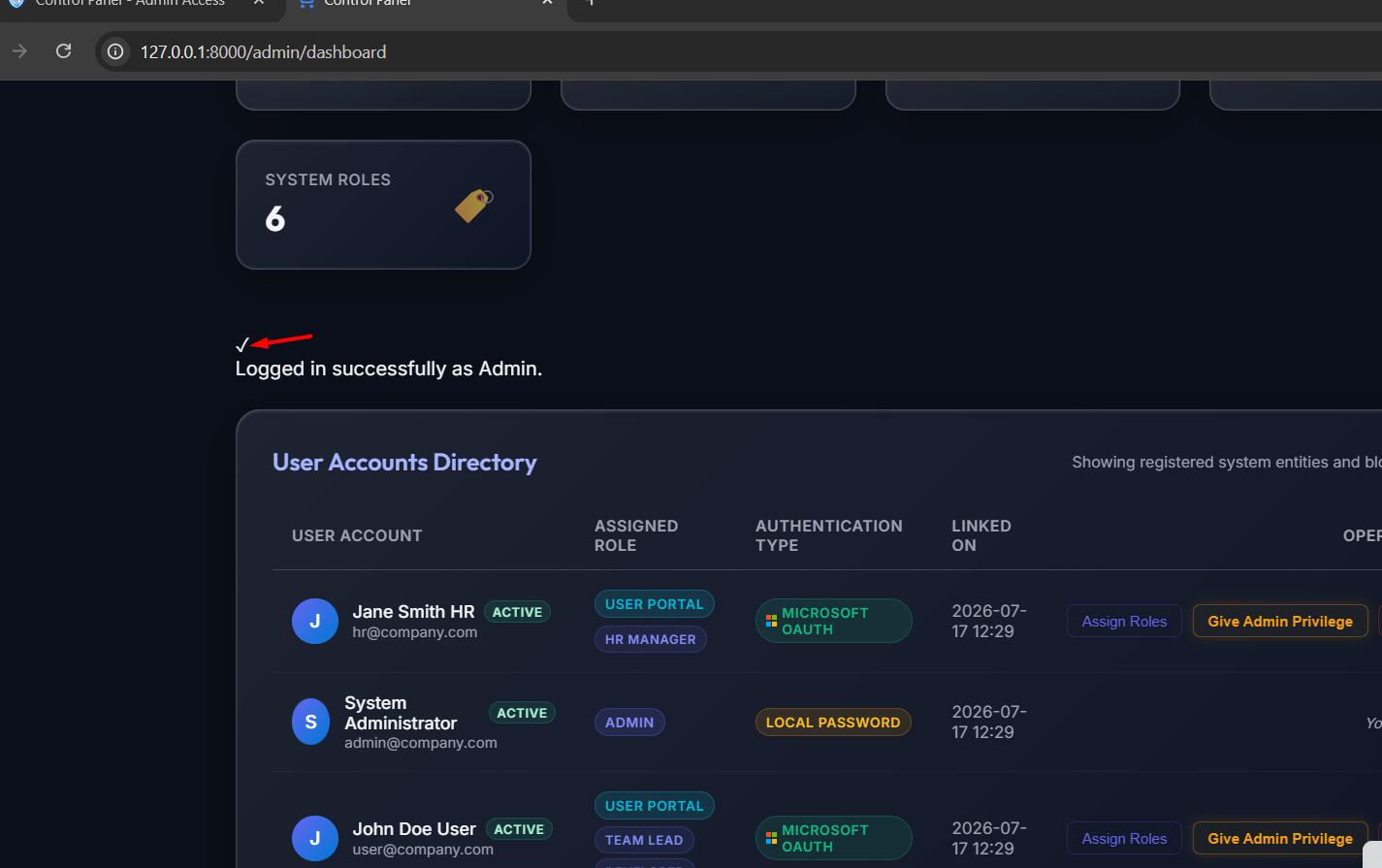Click the ASSIGNED ROLE column header

[x=636, y=536]
